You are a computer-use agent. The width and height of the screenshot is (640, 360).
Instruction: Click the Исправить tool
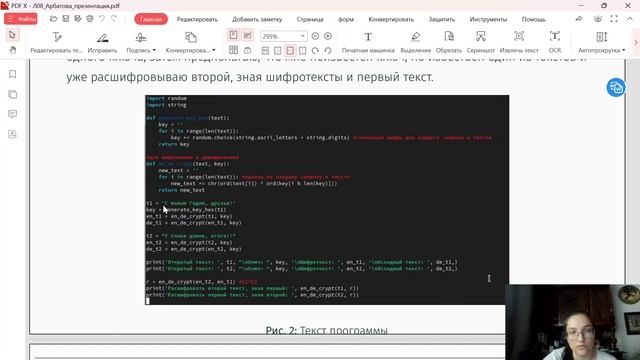[x=102, y=42]
